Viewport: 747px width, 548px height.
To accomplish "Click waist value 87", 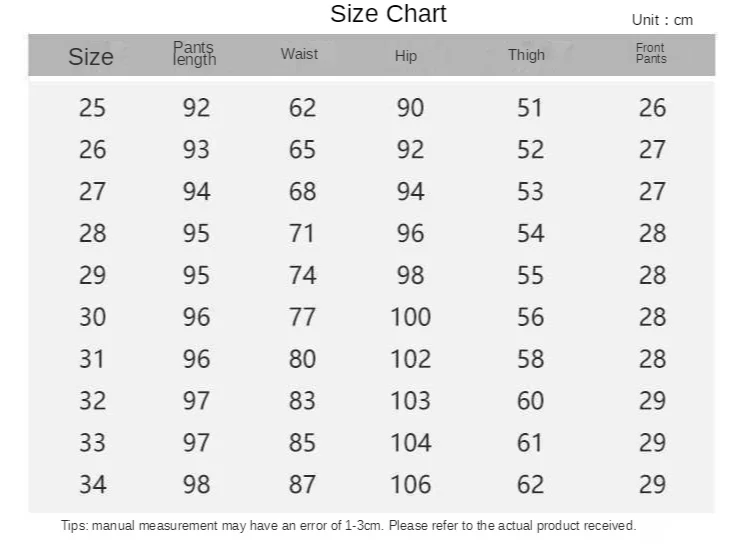I will click(x=302, y=485).
